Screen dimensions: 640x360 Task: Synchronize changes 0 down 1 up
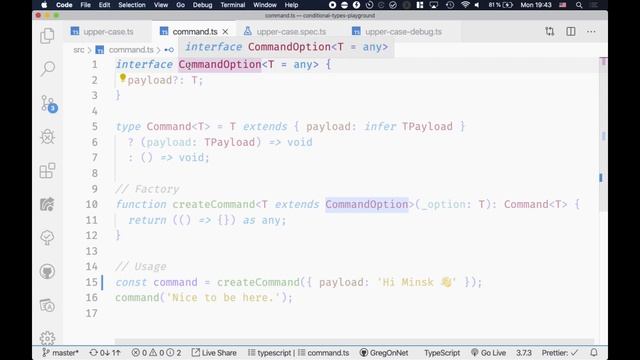(105, 353)
